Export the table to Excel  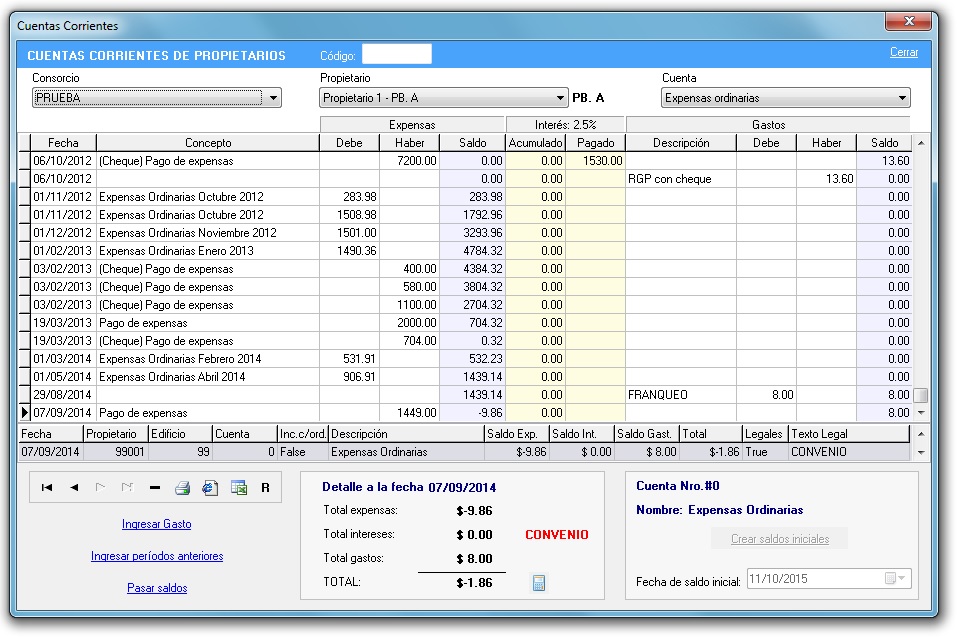(x=238, y=488)
